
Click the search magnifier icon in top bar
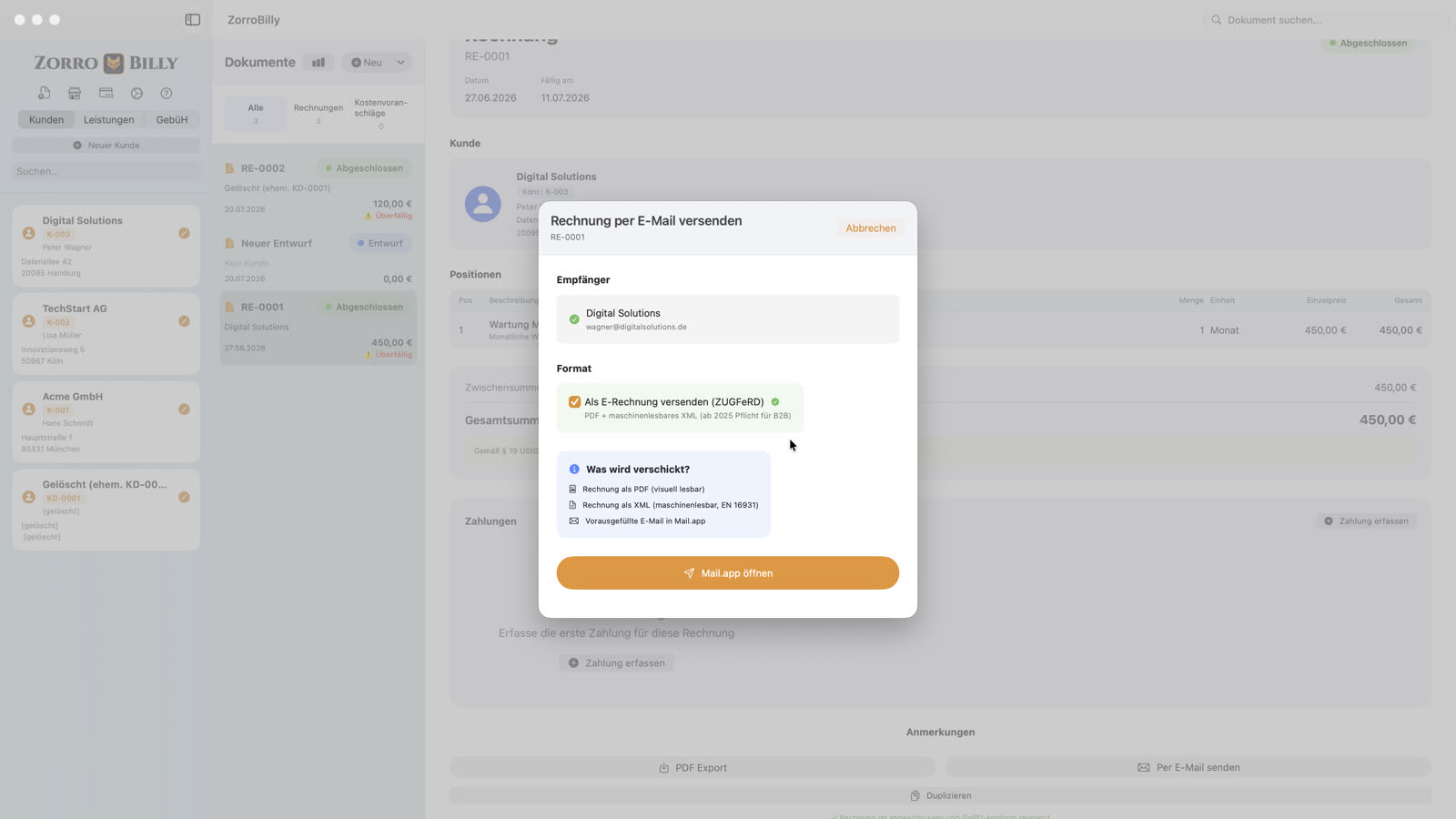(x=1216, y=20)
